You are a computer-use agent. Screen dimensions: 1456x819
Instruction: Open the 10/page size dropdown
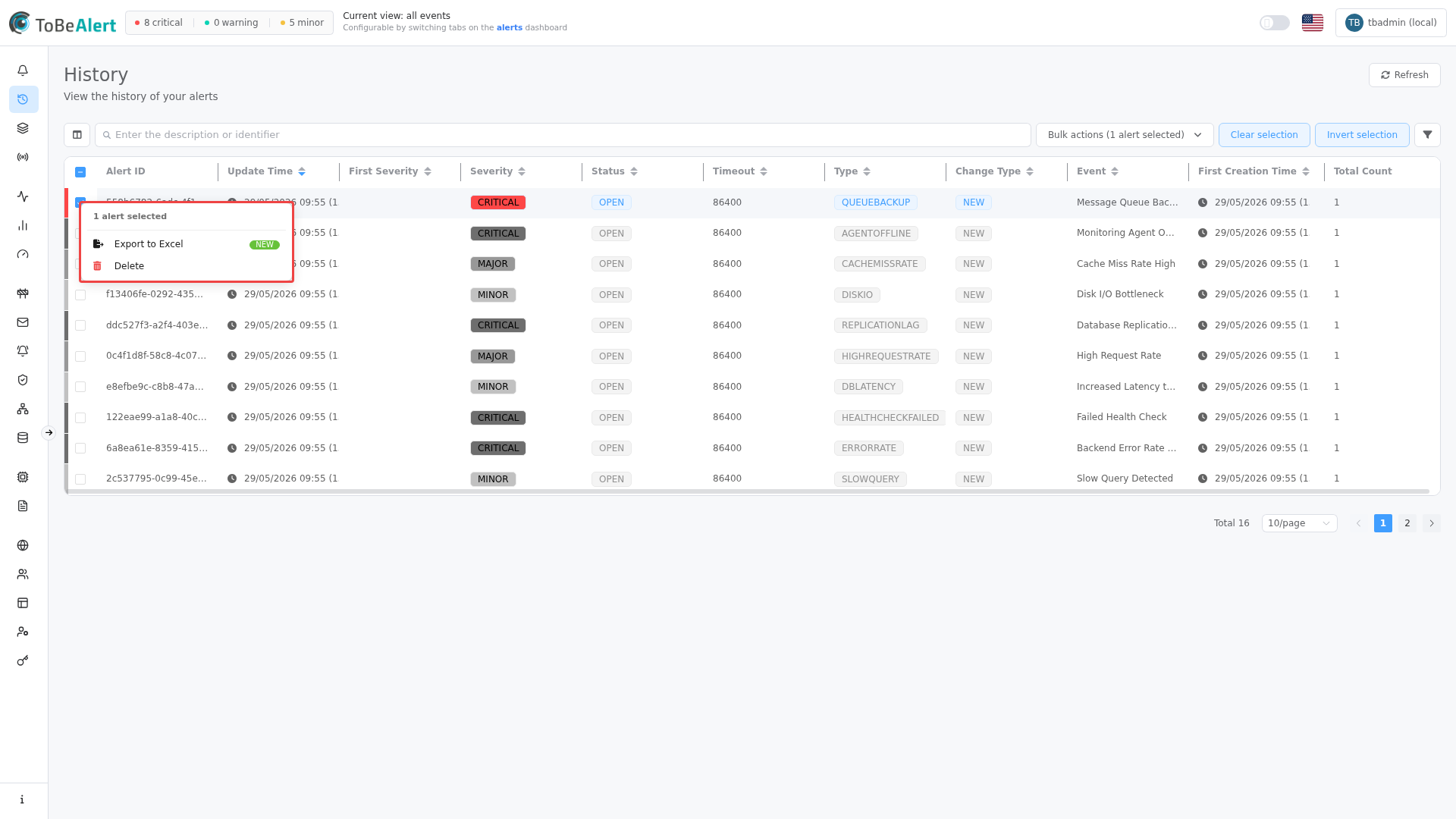(1299, 523)
